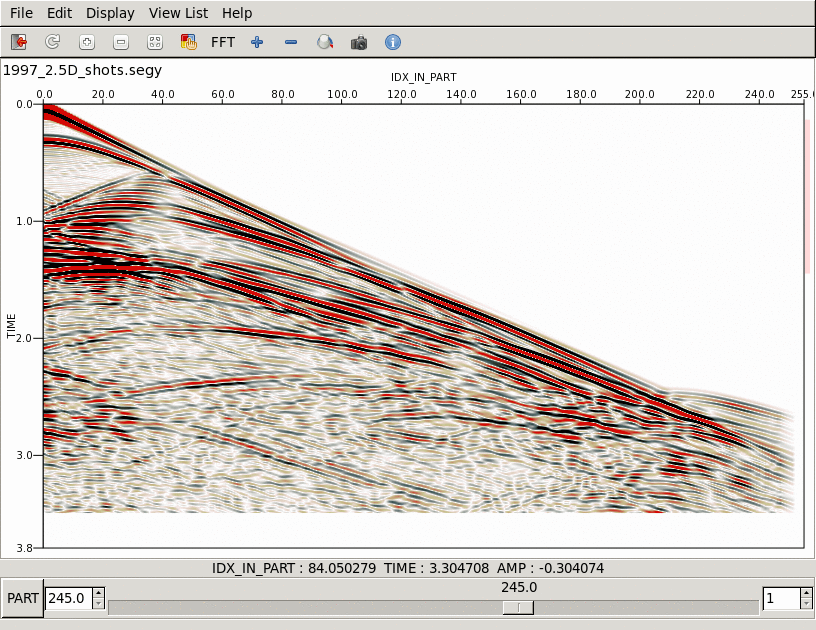Click the PART value field showing 245.0

69,598
